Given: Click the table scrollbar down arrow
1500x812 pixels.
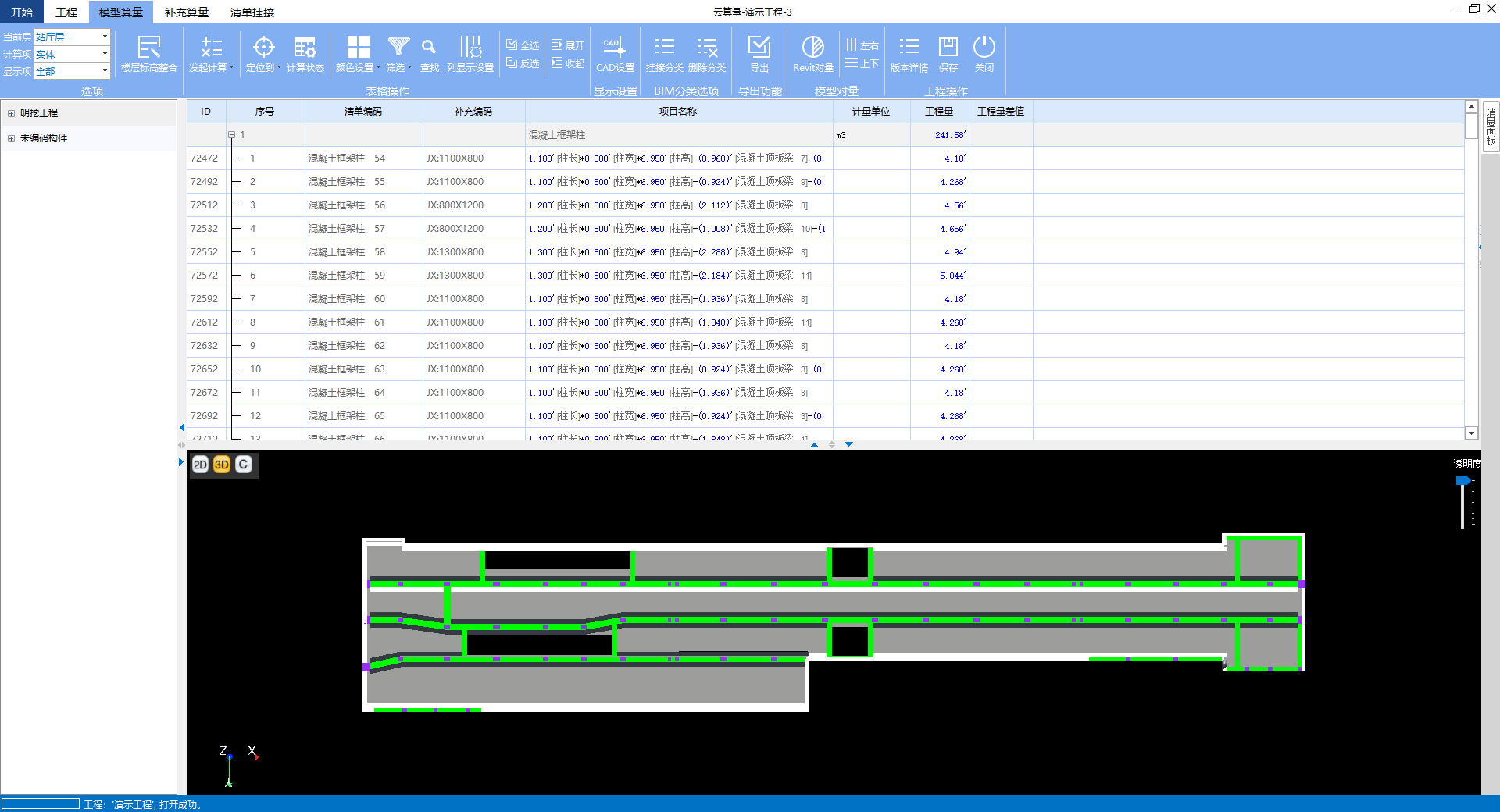Looking at the screenshot, I should [x=1471, y=433].
